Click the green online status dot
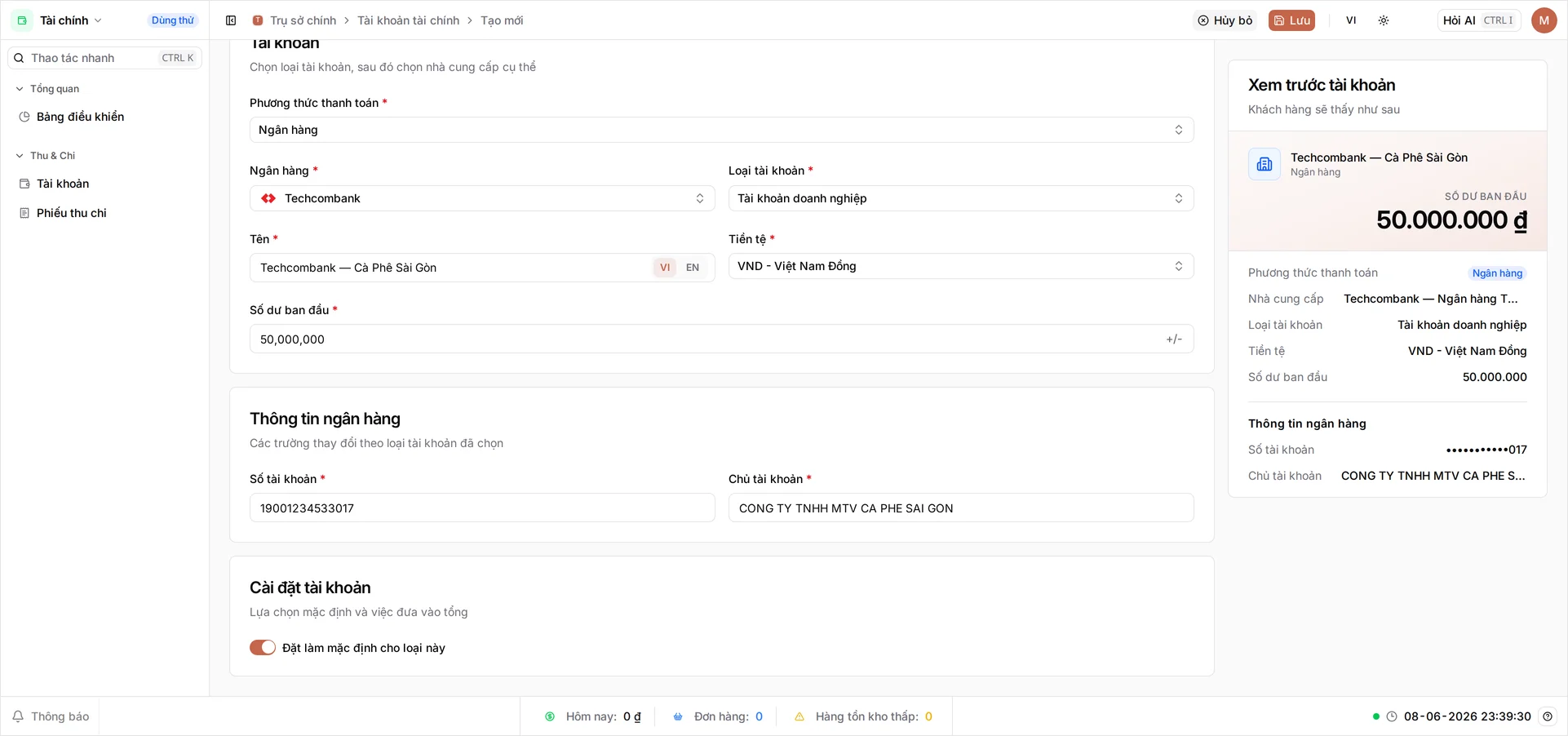 click(1376, 716)
